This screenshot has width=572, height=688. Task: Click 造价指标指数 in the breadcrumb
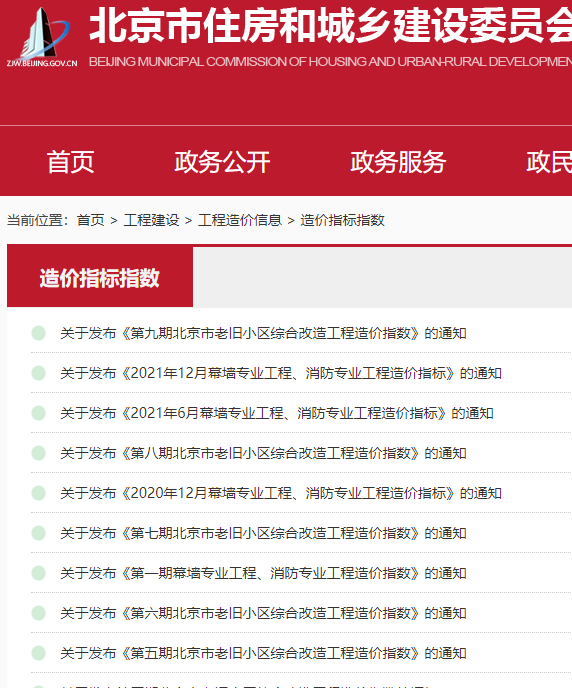(x=343, y=220)
